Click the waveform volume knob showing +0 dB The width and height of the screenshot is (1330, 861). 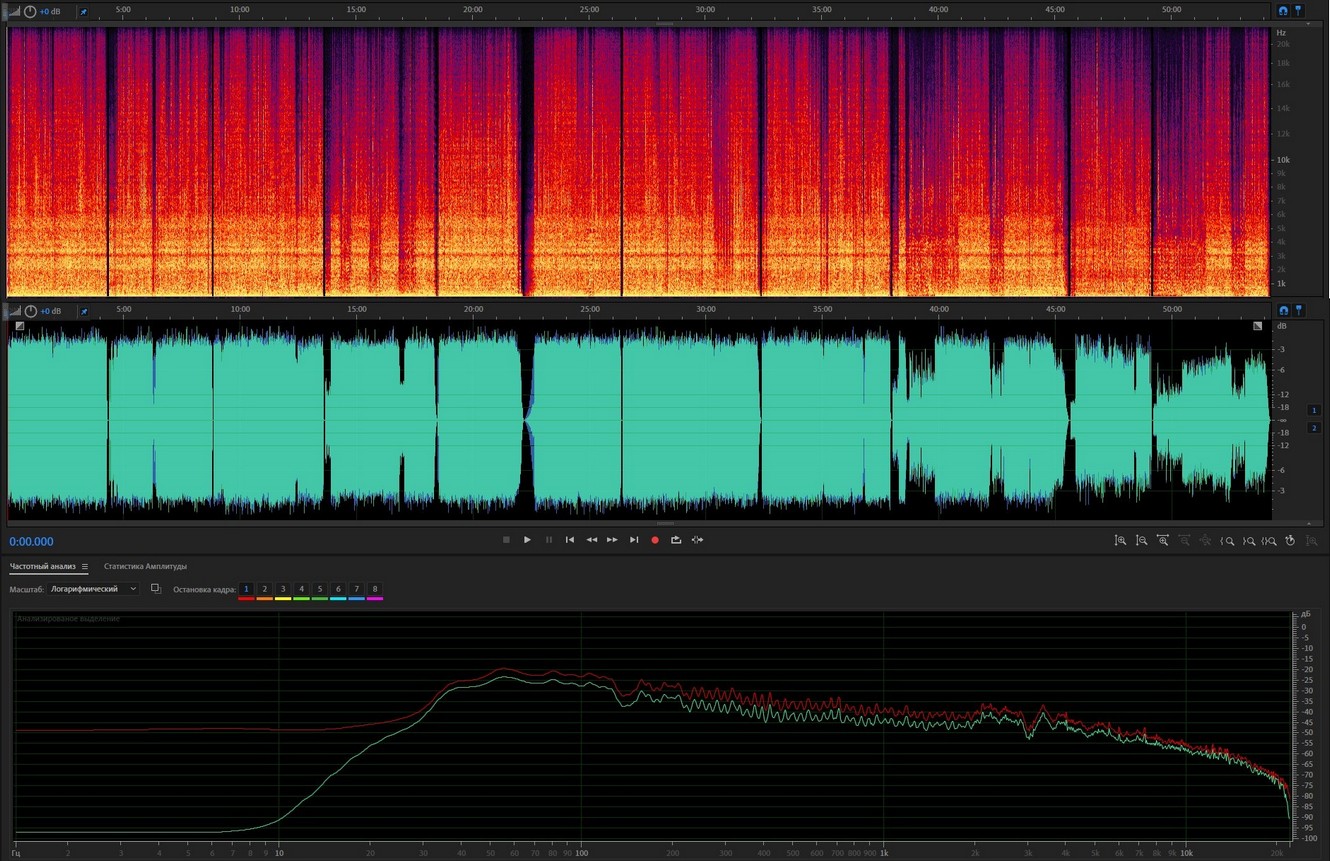point(30,311)
